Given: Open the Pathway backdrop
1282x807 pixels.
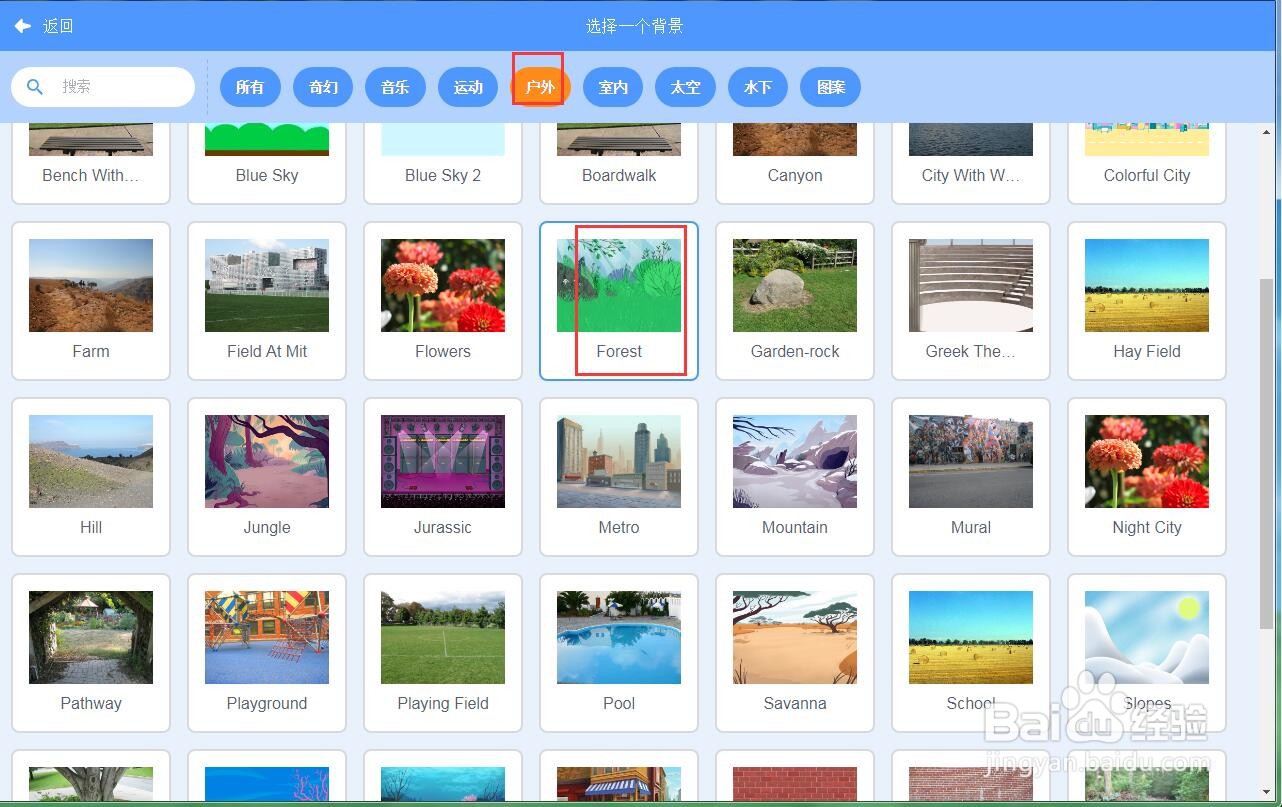Looking at the screenshot, I should [x=91, y=653].
